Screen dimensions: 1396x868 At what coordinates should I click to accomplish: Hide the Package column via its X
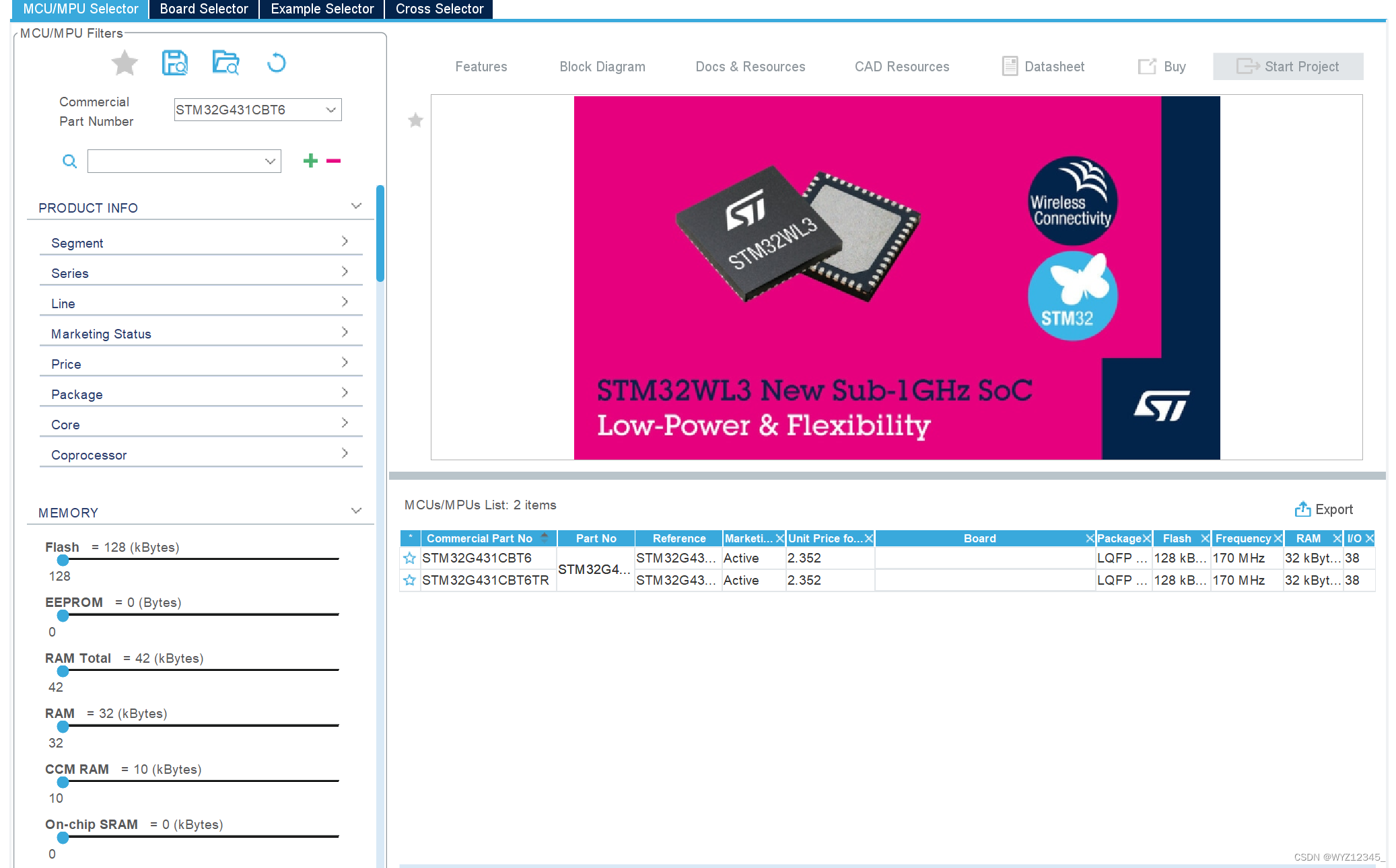pyautogui.click(x=1146, y=538)
